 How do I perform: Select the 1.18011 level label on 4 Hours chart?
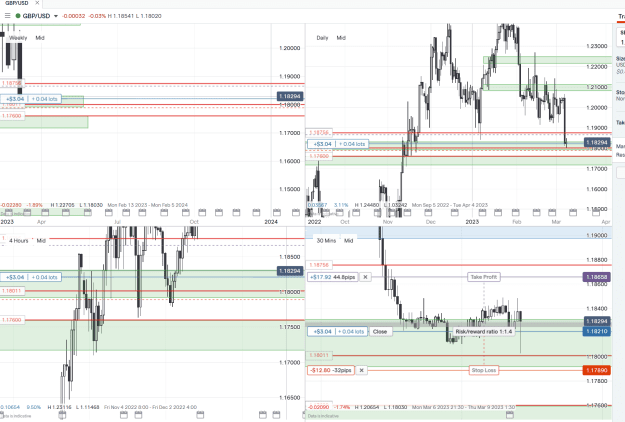tap(12, 291)
